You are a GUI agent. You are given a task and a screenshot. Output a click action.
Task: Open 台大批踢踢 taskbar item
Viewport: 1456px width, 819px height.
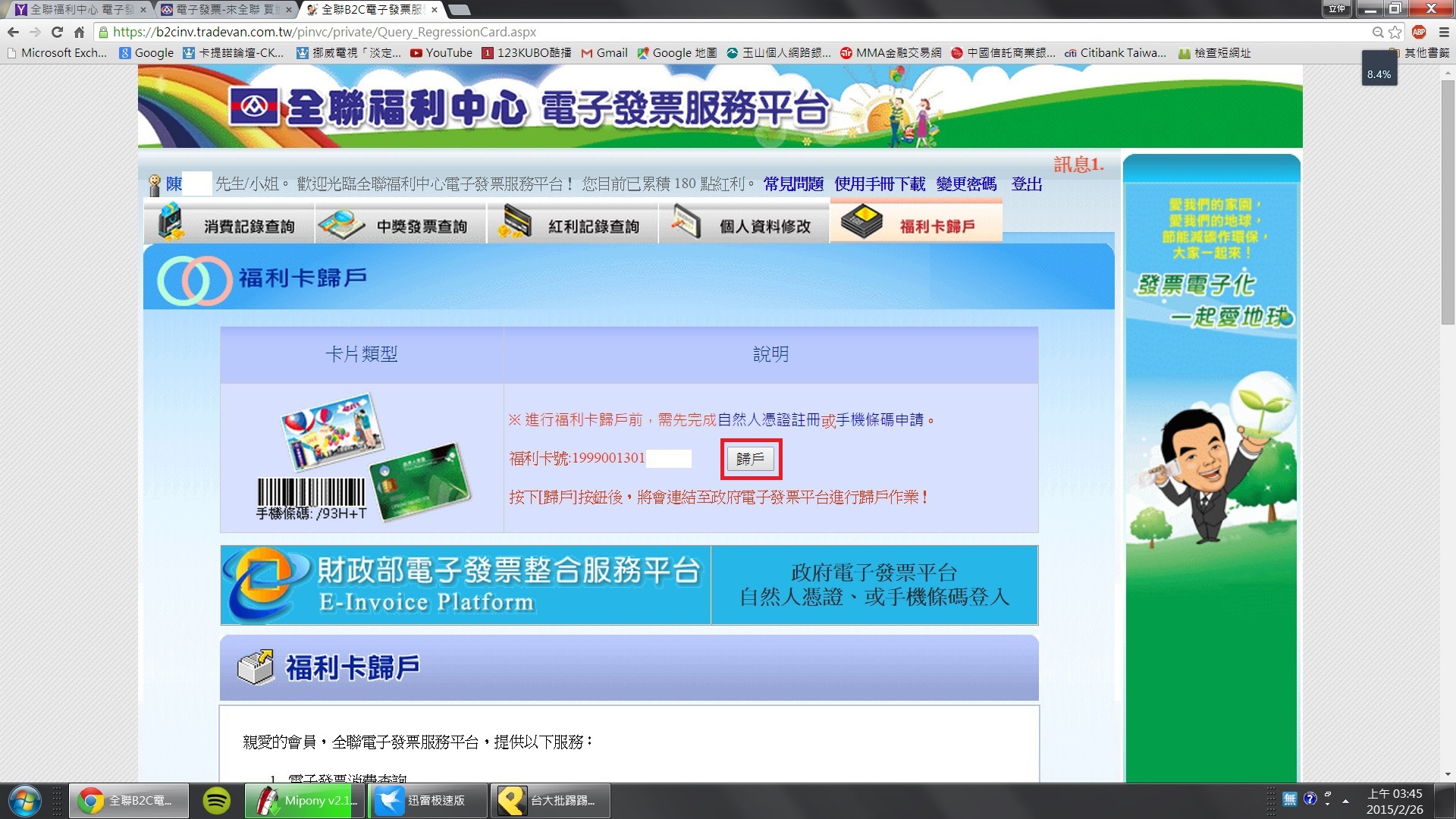pyautogui.click(x=551, y=801)
